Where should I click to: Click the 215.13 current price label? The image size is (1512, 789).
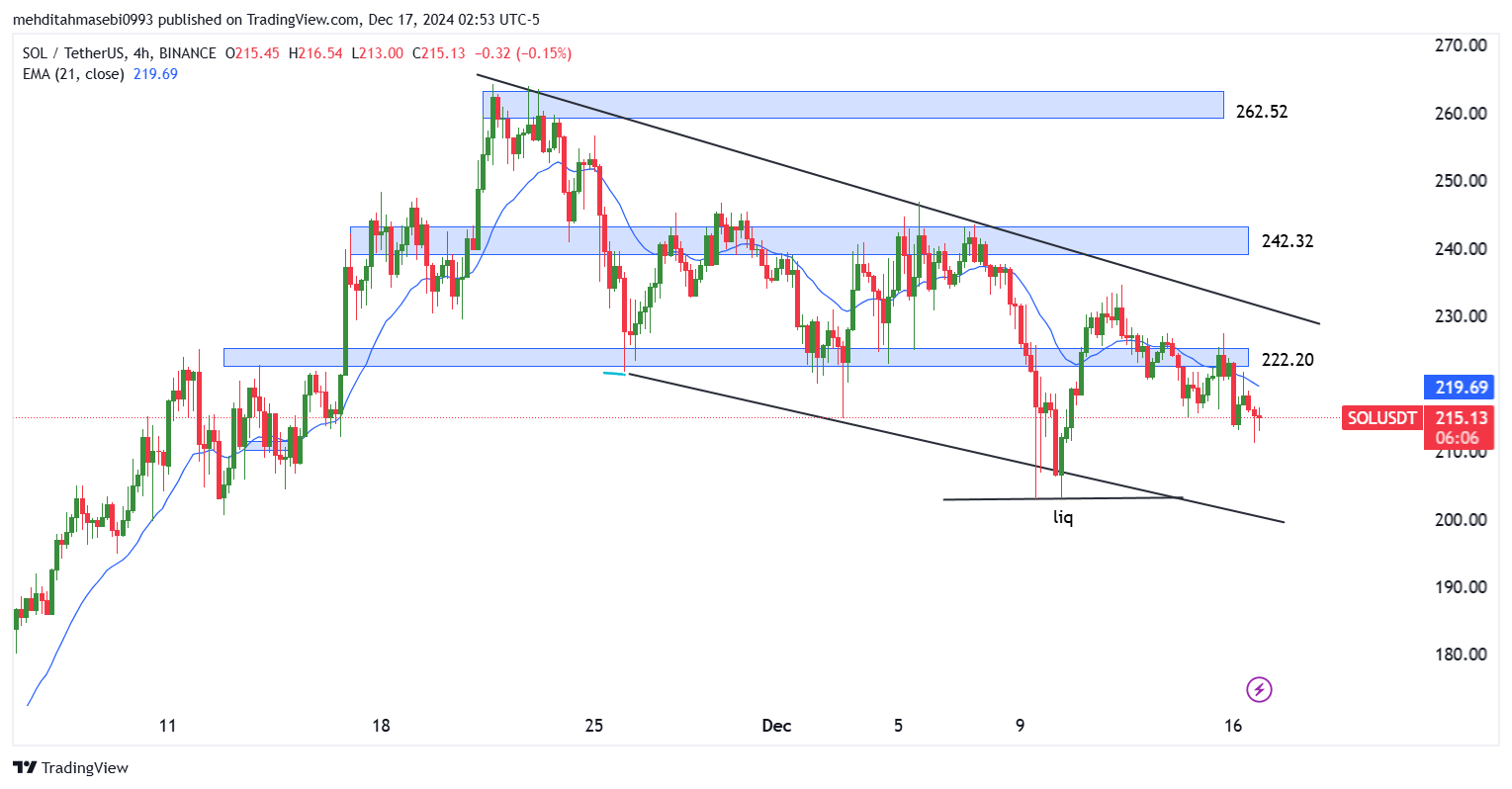[x=1462, y=418]
